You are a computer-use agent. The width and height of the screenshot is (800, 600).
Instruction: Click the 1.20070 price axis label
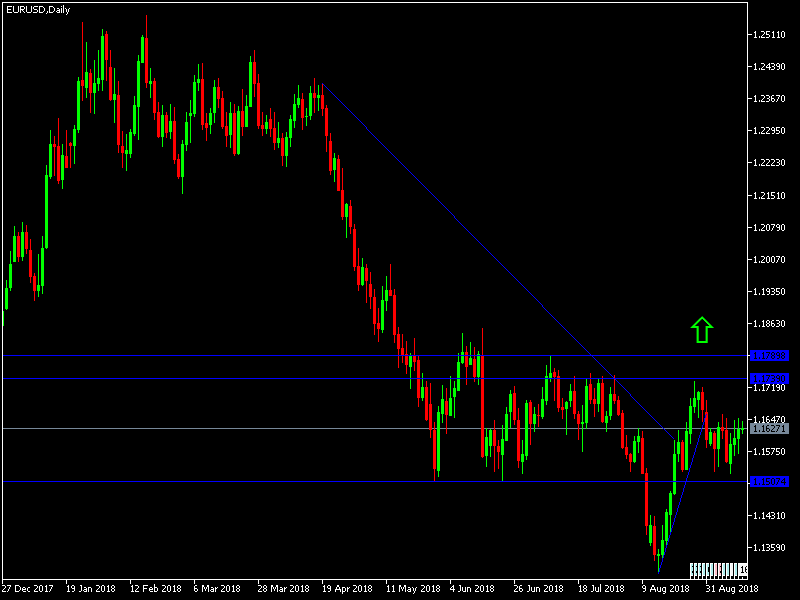[x=769, y=260]
